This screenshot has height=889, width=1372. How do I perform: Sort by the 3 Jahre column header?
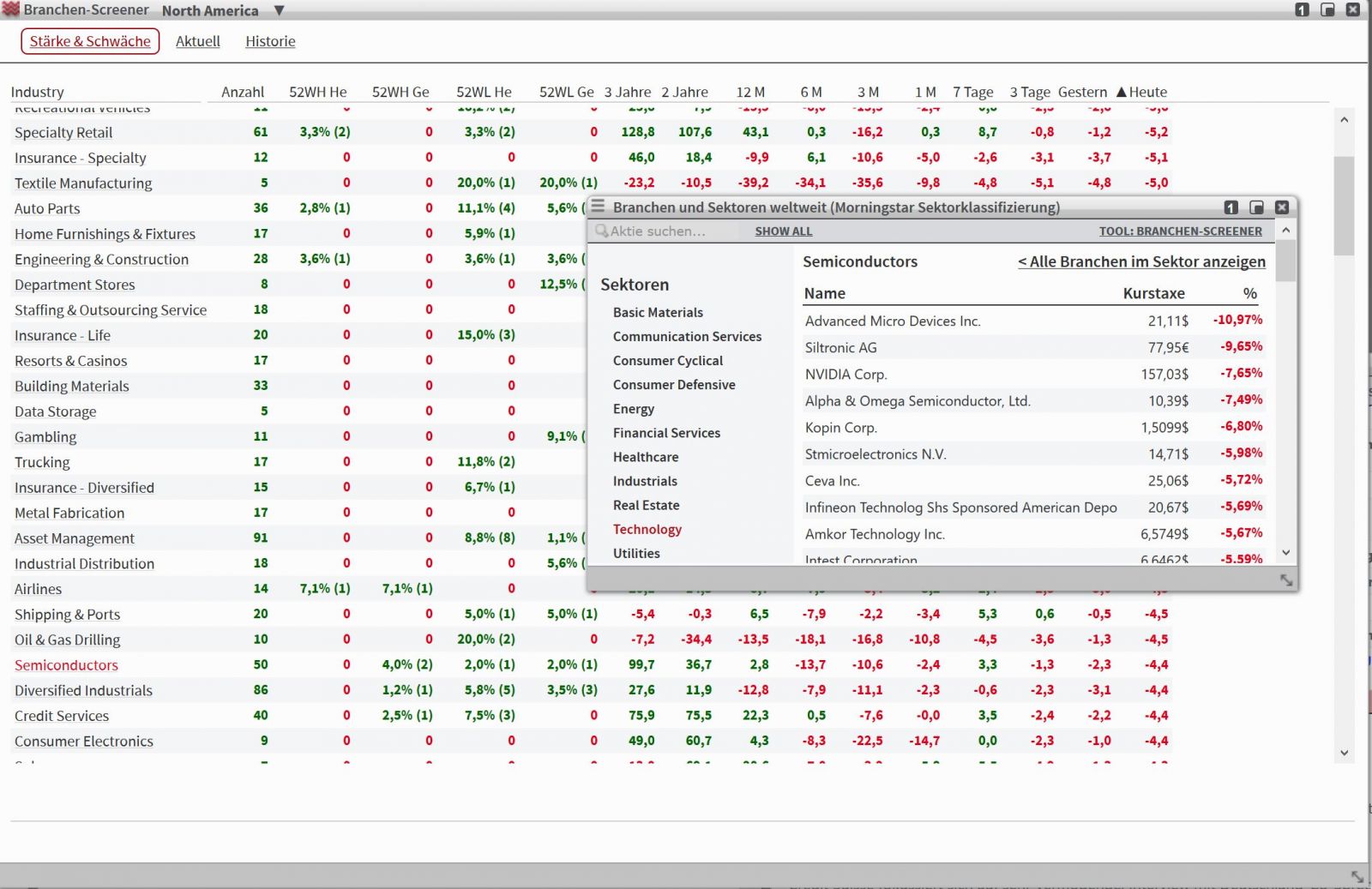tap(628, 92)
